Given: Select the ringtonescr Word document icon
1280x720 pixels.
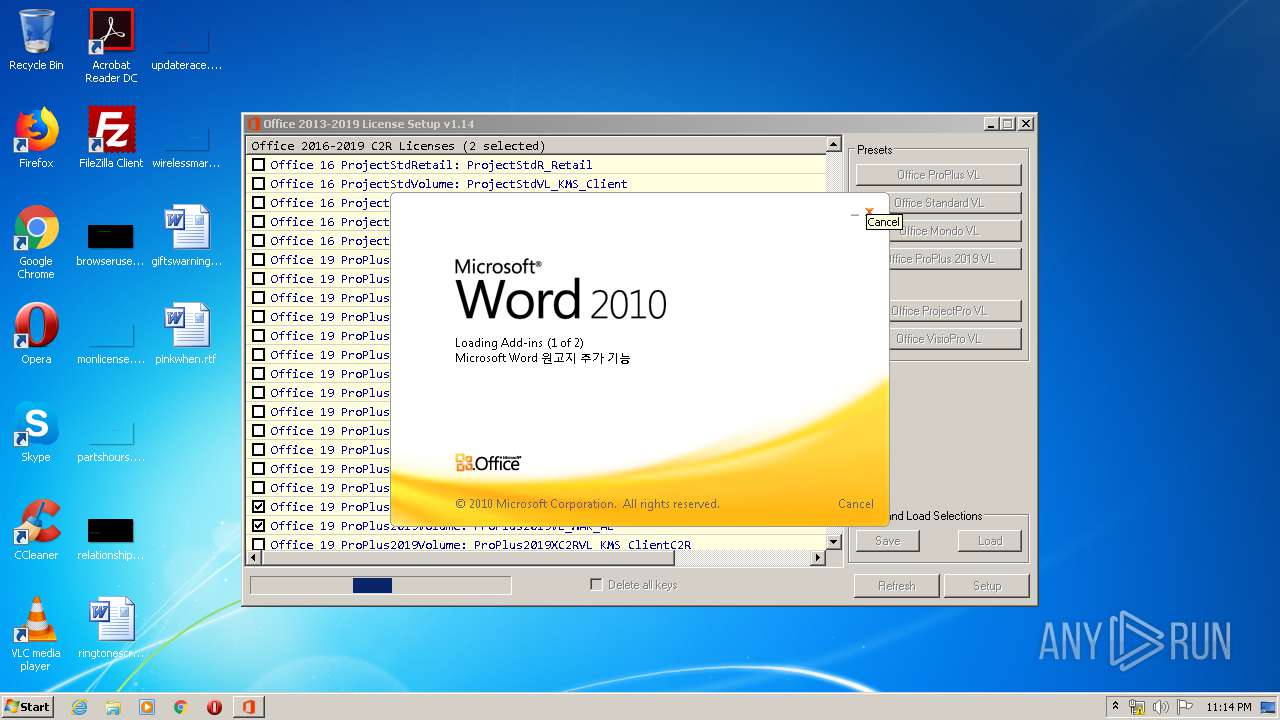Looking at the screenshot, I should click(x=111, y=628).
